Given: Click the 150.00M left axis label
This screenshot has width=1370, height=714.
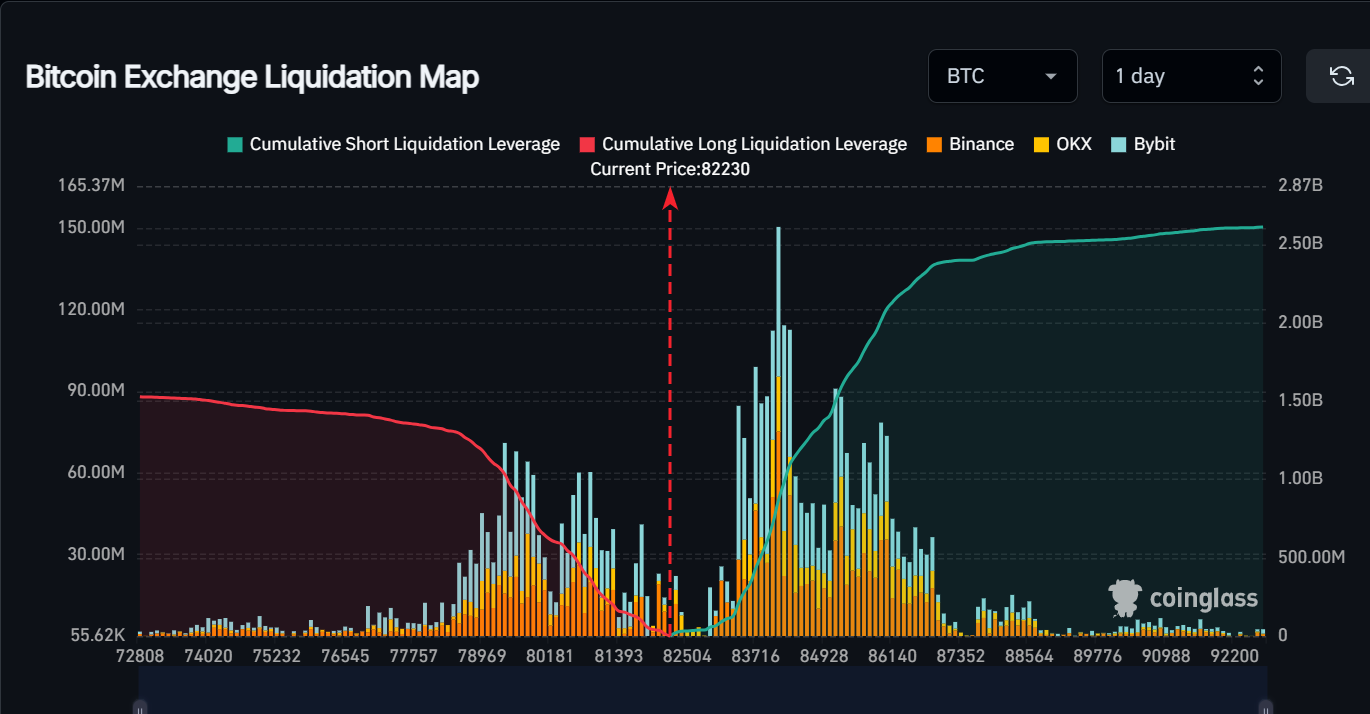Looking at the screenshot, I should (91, 227).
